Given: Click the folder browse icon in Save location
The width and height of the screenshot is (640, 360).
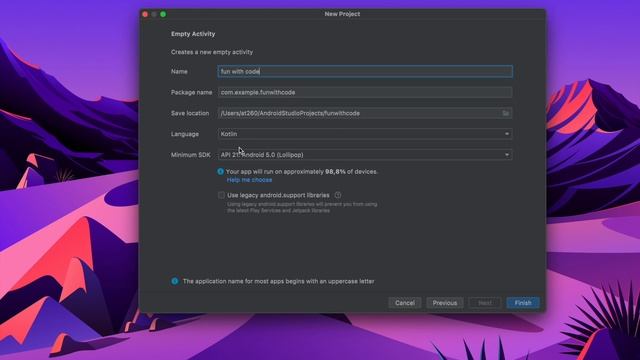Looking at the screenshot, I should point(505,113).
